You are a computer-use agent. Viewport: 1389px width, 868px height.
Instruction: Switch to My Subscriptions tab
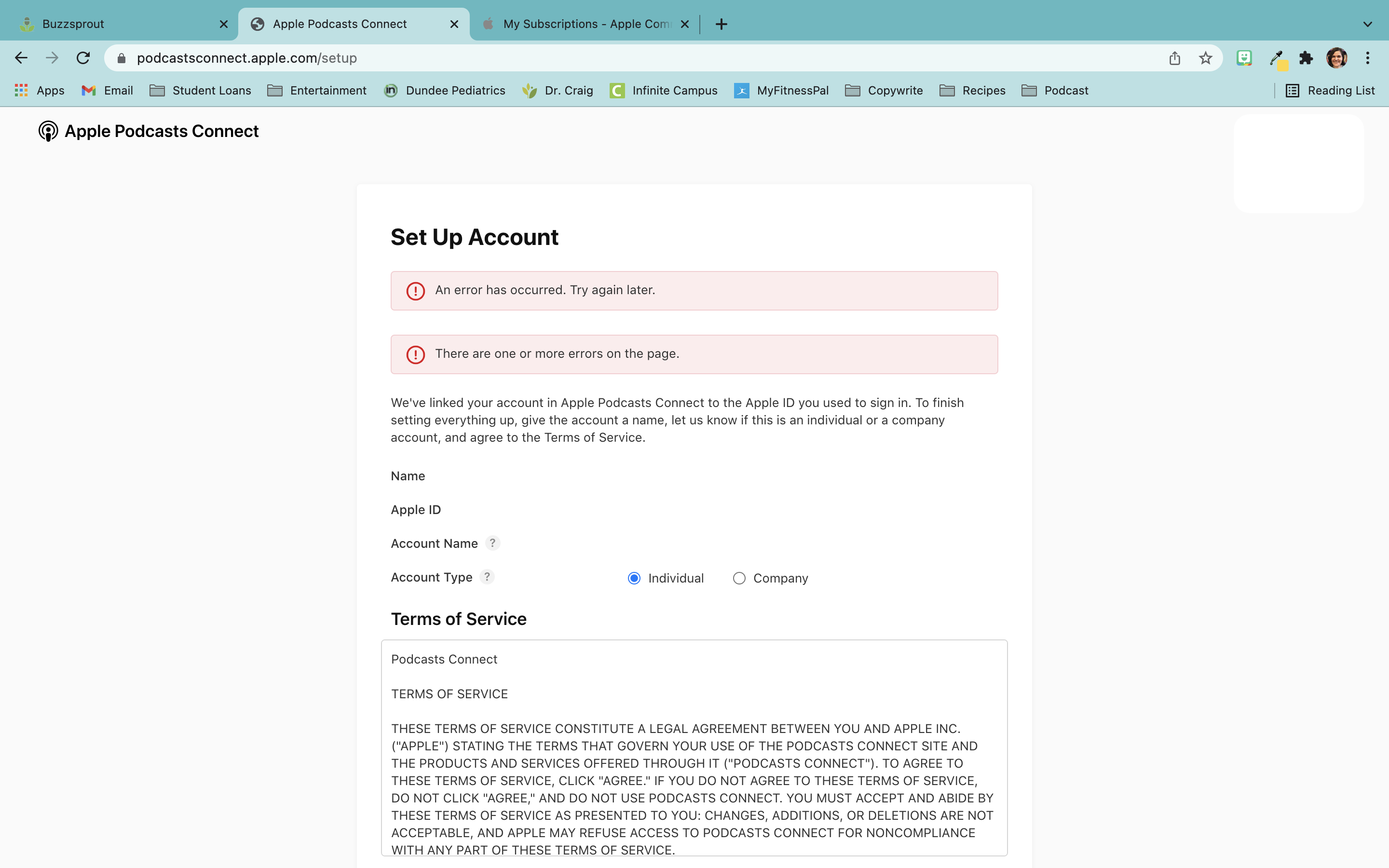click(x=586, y=24)
